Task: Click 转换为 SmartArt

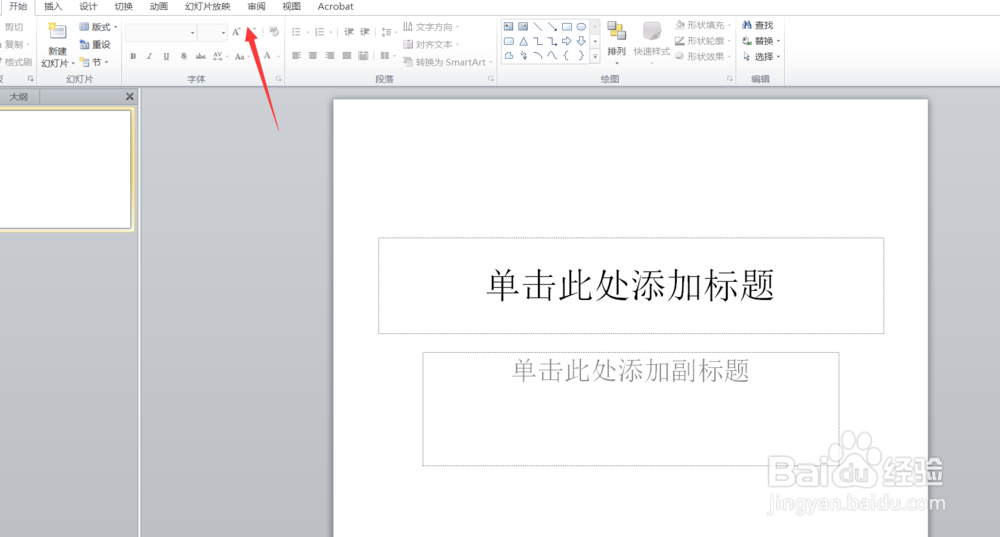Action: [448, 62]
